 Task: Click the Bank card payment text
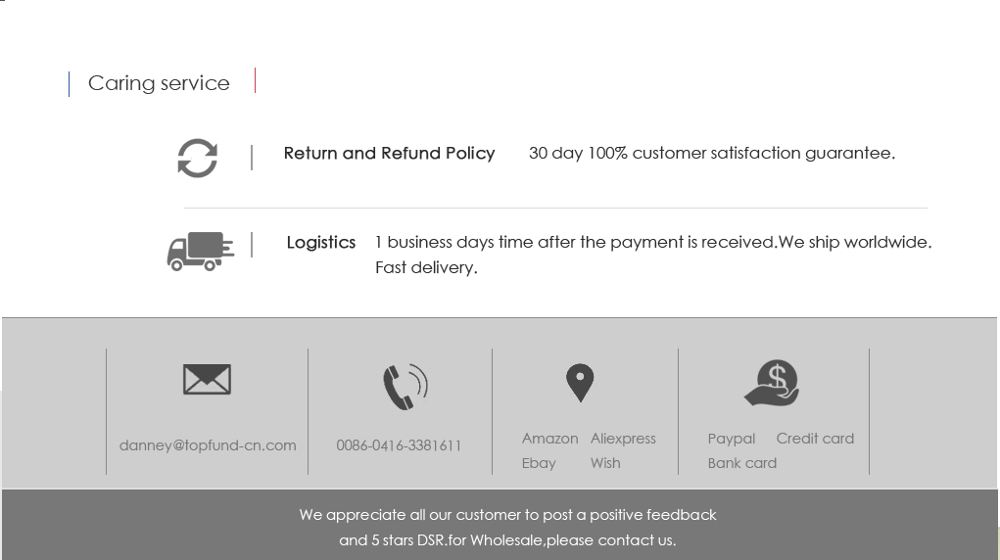(742, 463)
